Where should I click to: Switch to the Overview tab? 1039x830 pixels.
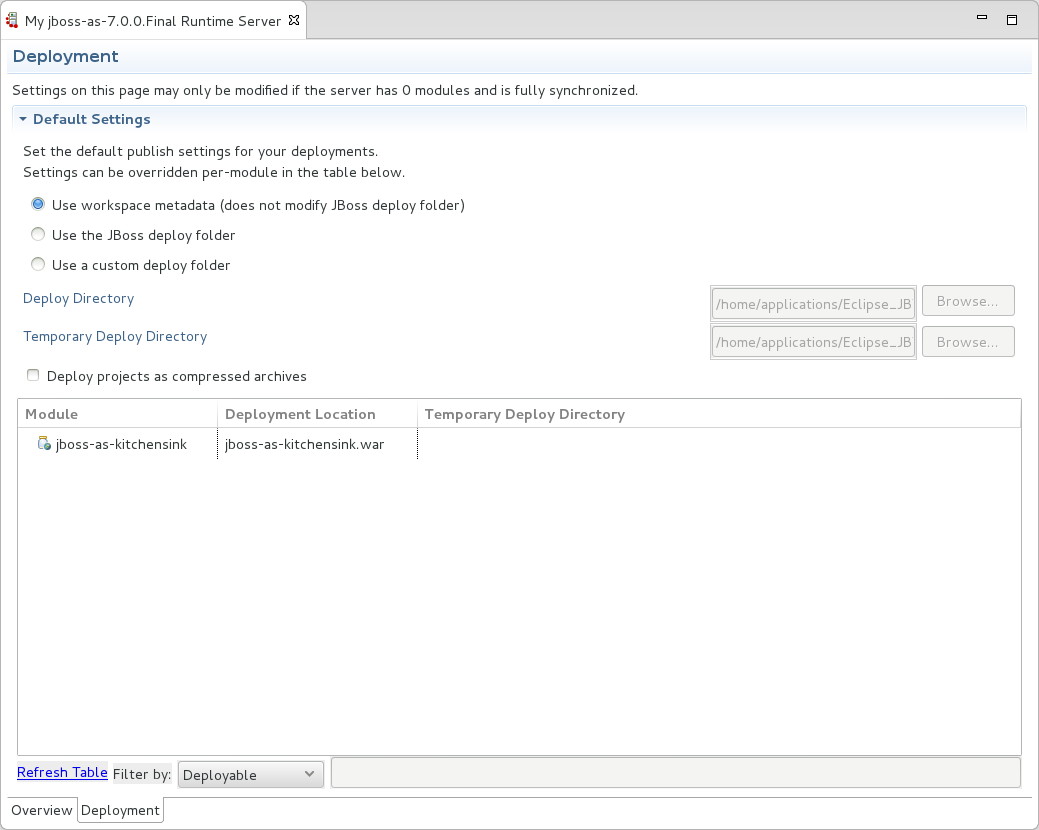tap(41, 810)
